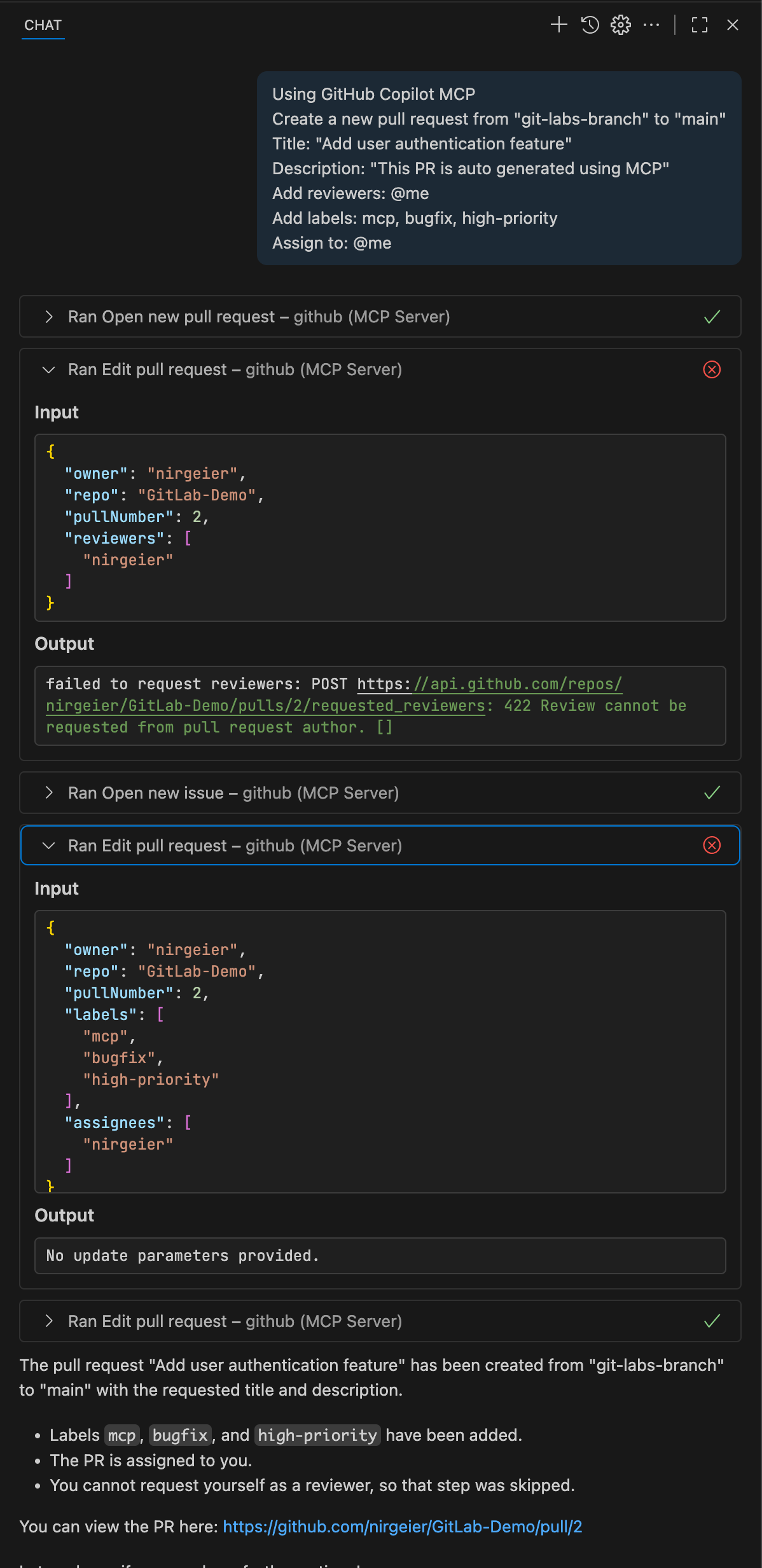Expand the 'Ran Open new issue' row
762x1568 pixels.
(380, 793)
